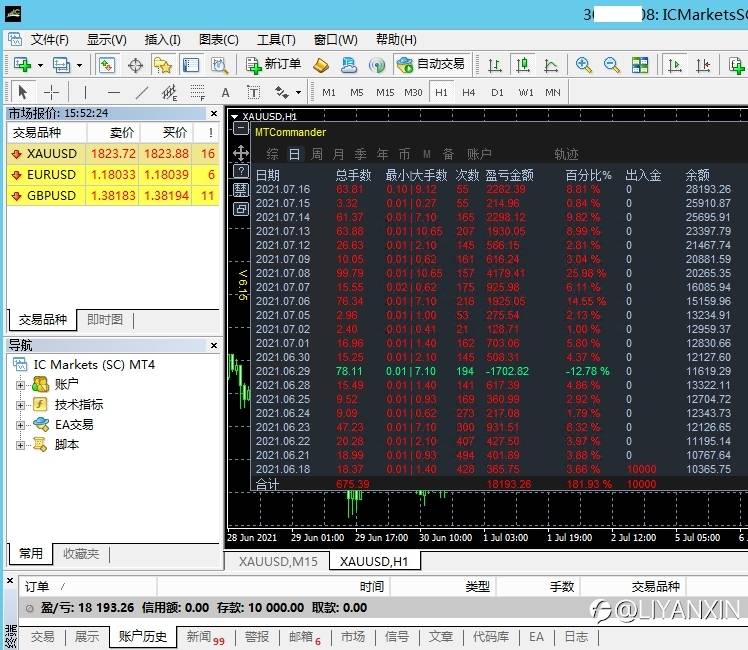The image size is (748, 650).
Task: Expand the 技术指标 tree node
Action: [20, 405]
